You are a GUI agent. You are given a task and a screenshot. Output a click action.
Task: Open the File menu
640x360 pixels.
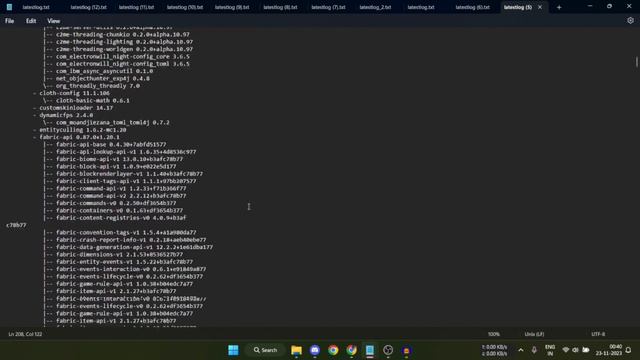(9, 21)
